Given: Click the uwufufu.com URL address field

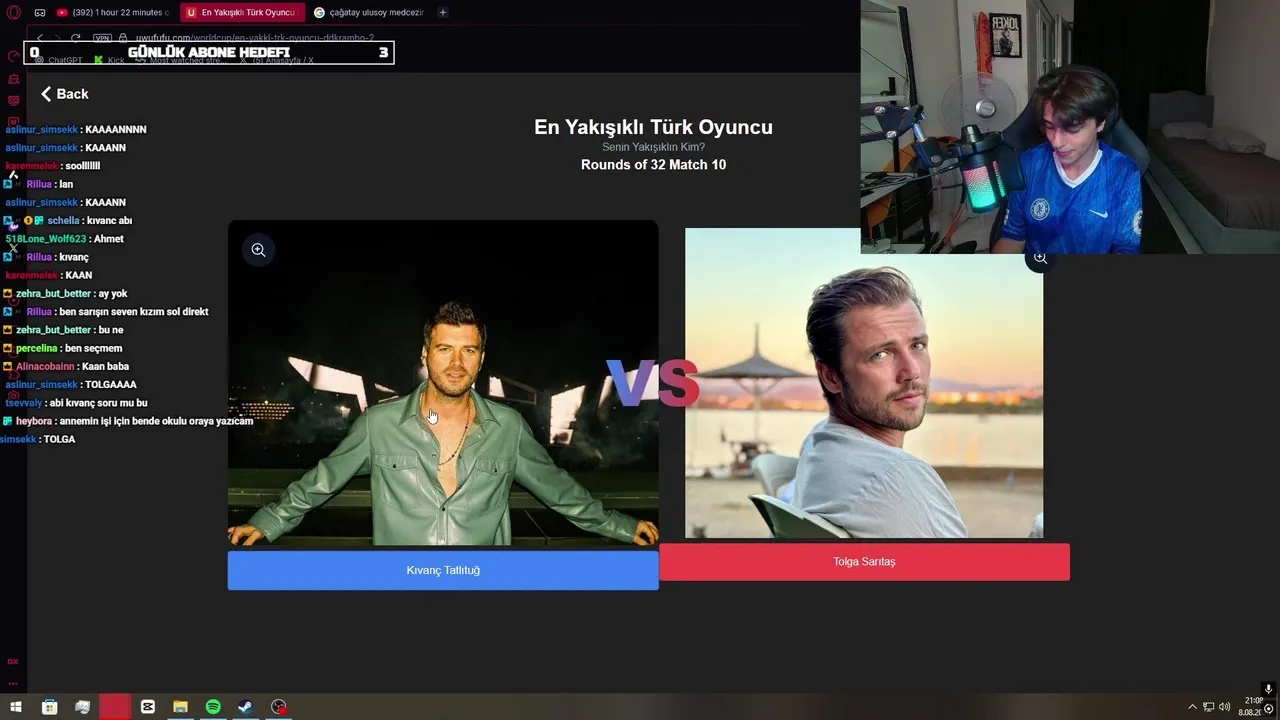Looking at the screenshot, I should point(255,38).
